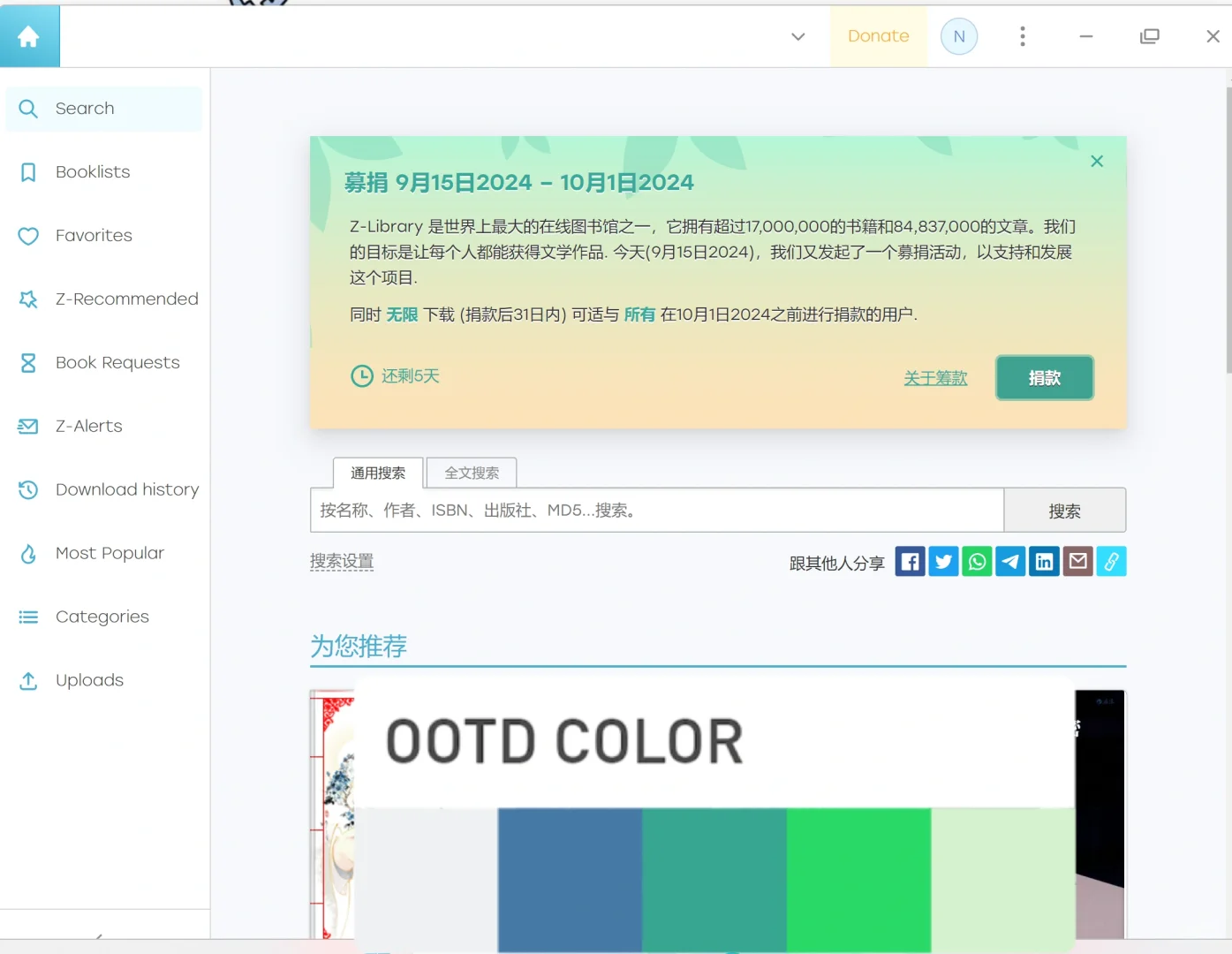Open Search in the sidebar

tap(104, 109)
